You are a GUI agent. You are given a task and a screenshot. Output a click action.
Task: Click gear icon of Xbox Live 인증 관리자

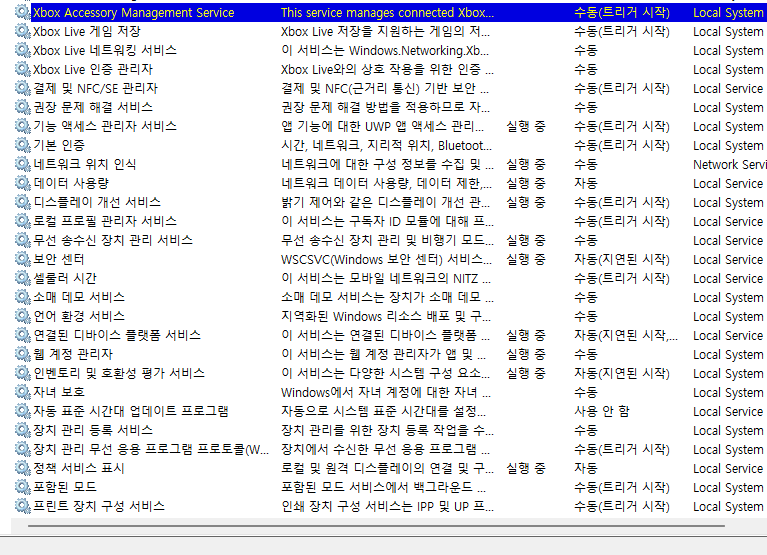coord(23,69)
